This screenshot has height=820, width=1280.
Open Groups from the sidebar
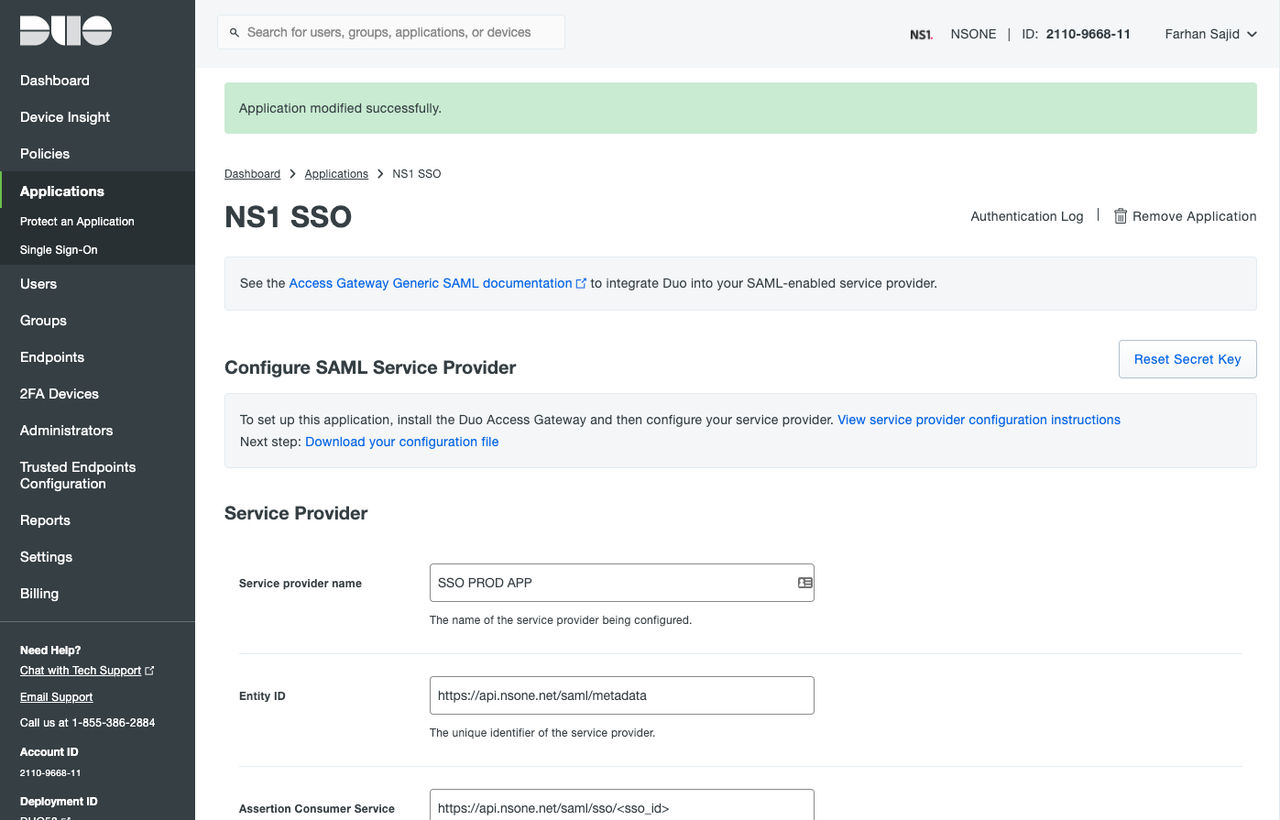tap(43, 321)
